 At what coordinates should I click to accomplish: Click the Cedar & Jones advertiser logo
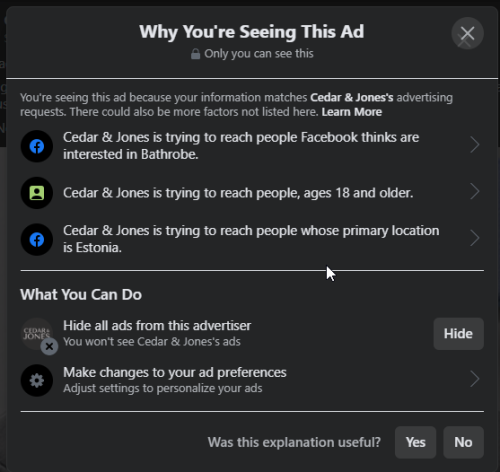[36, 334]
